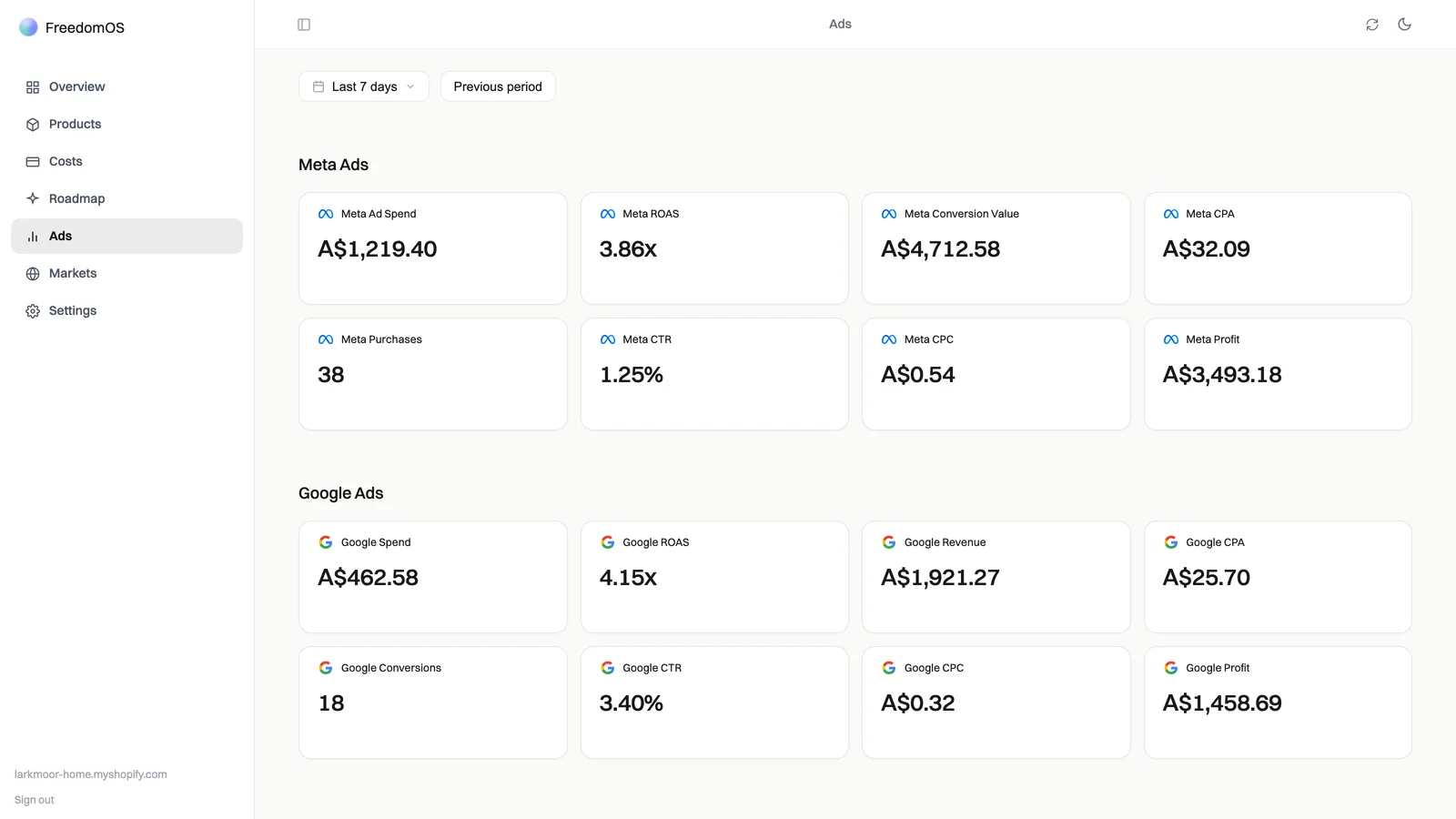The height and width of the screenshot is (819, 1456).
Task: Click the Meta icon on Meta Profit card
Action: 1171,339
